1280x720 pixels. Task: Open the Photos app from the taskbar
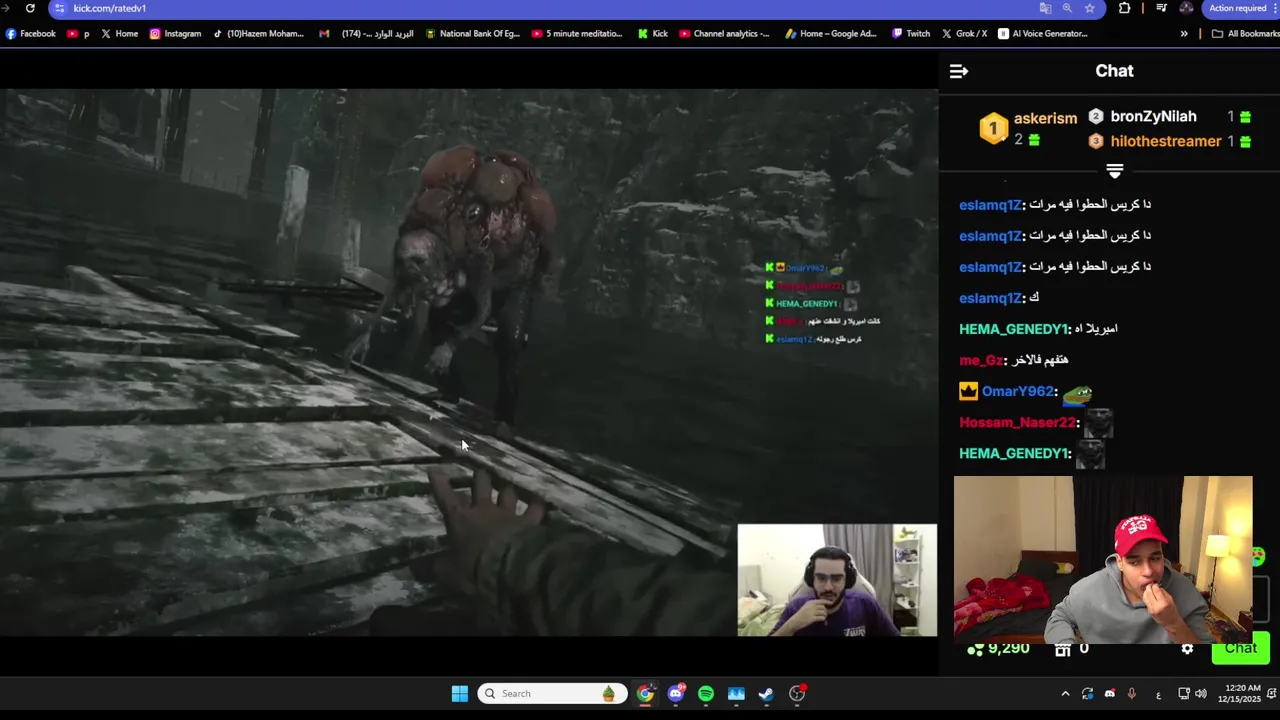(x=736, y=693)
